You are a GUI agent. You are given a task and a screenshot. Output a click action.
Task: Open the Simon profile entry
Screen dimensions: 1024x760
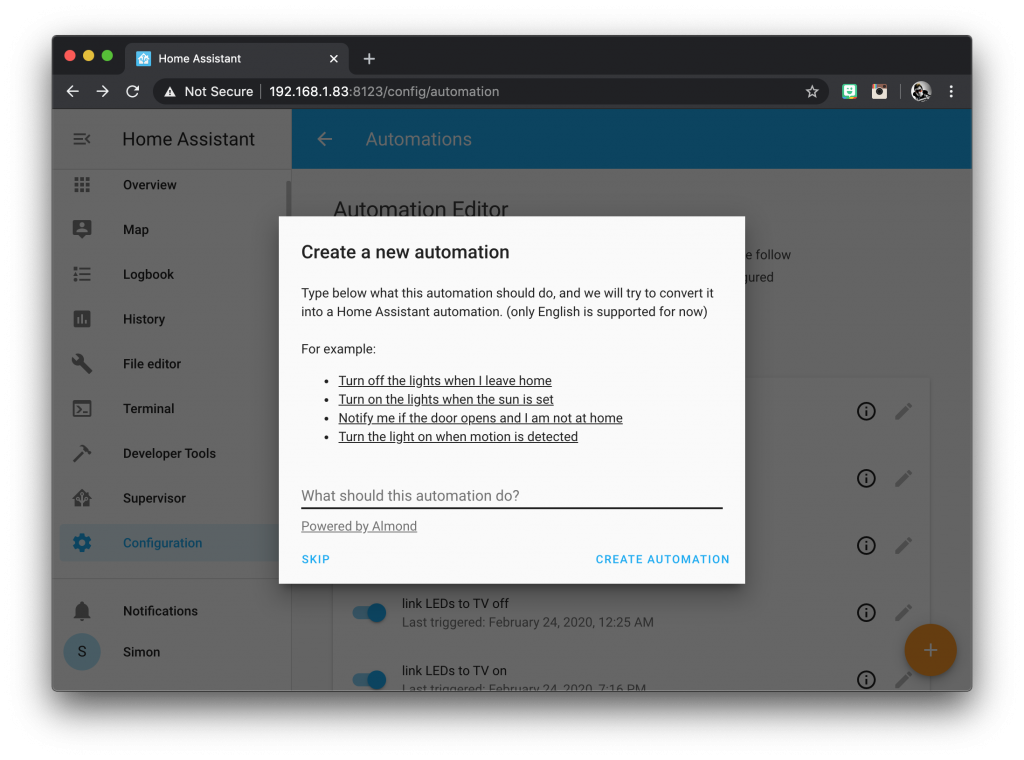click(171, 652)
